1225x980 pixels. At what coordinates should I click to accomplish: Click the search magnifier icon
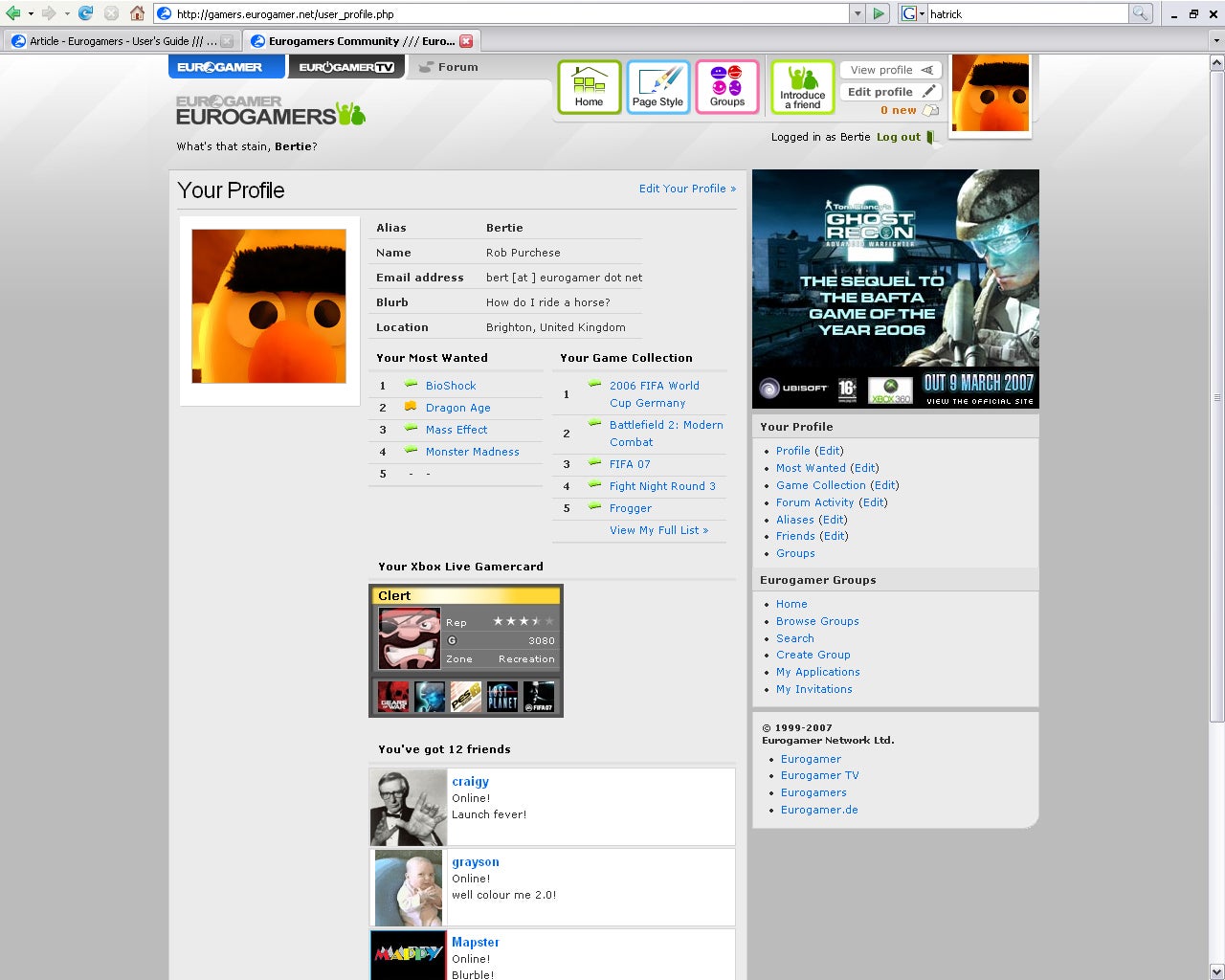(x=1140, y=13)
